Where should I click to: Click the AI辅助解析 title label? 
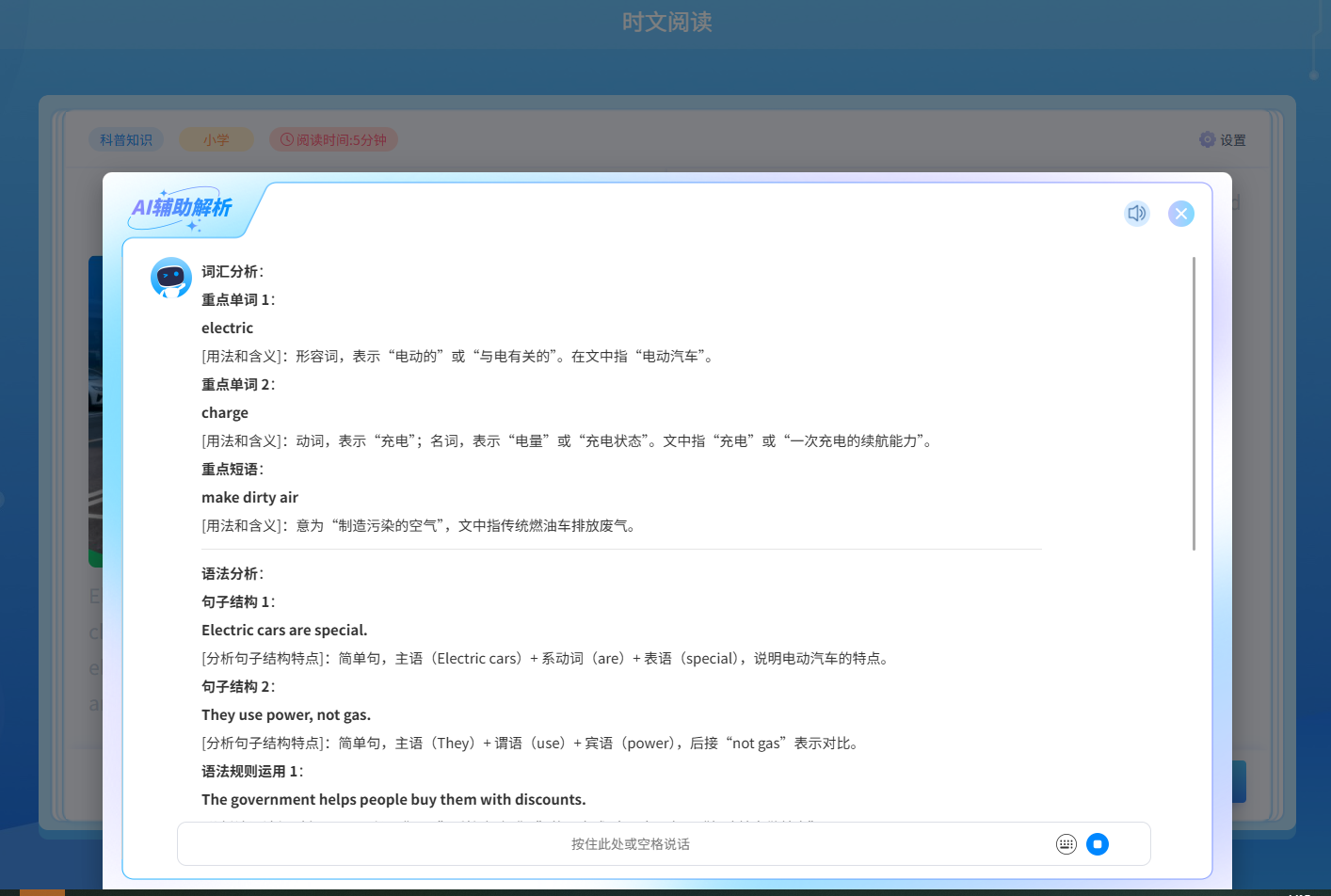pyautogui.click(x=182, y=208)
